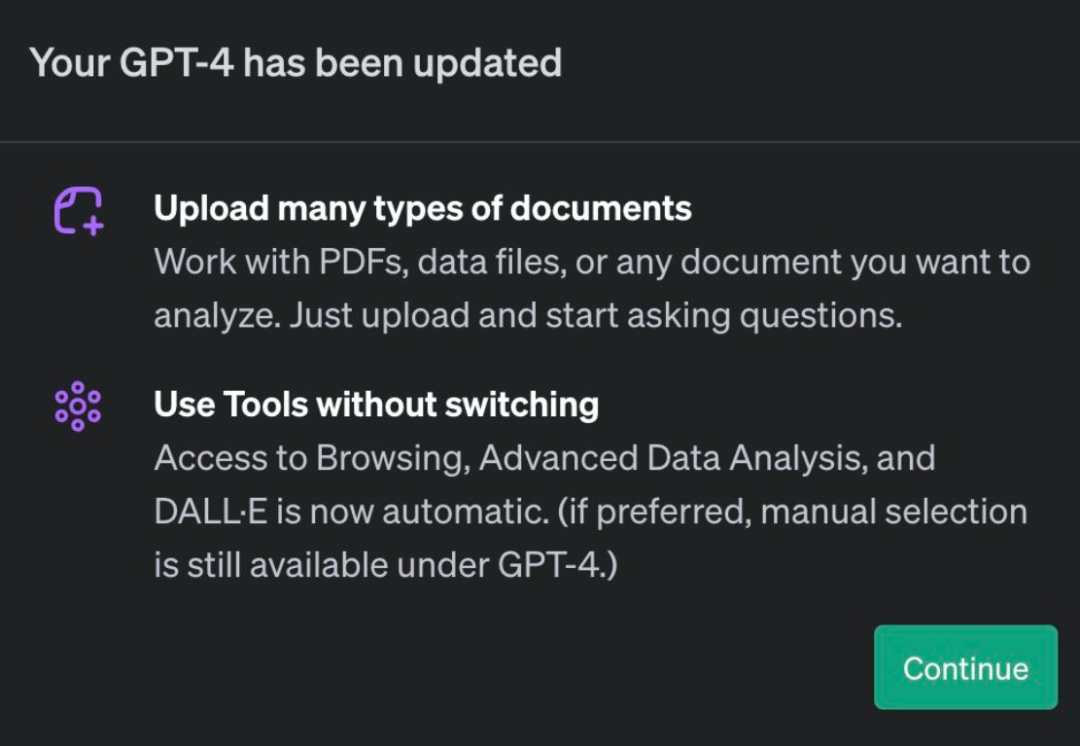Click the 'manual selection' text
Viewport: 1080px width, 746px height.
(x=894, y=512)
